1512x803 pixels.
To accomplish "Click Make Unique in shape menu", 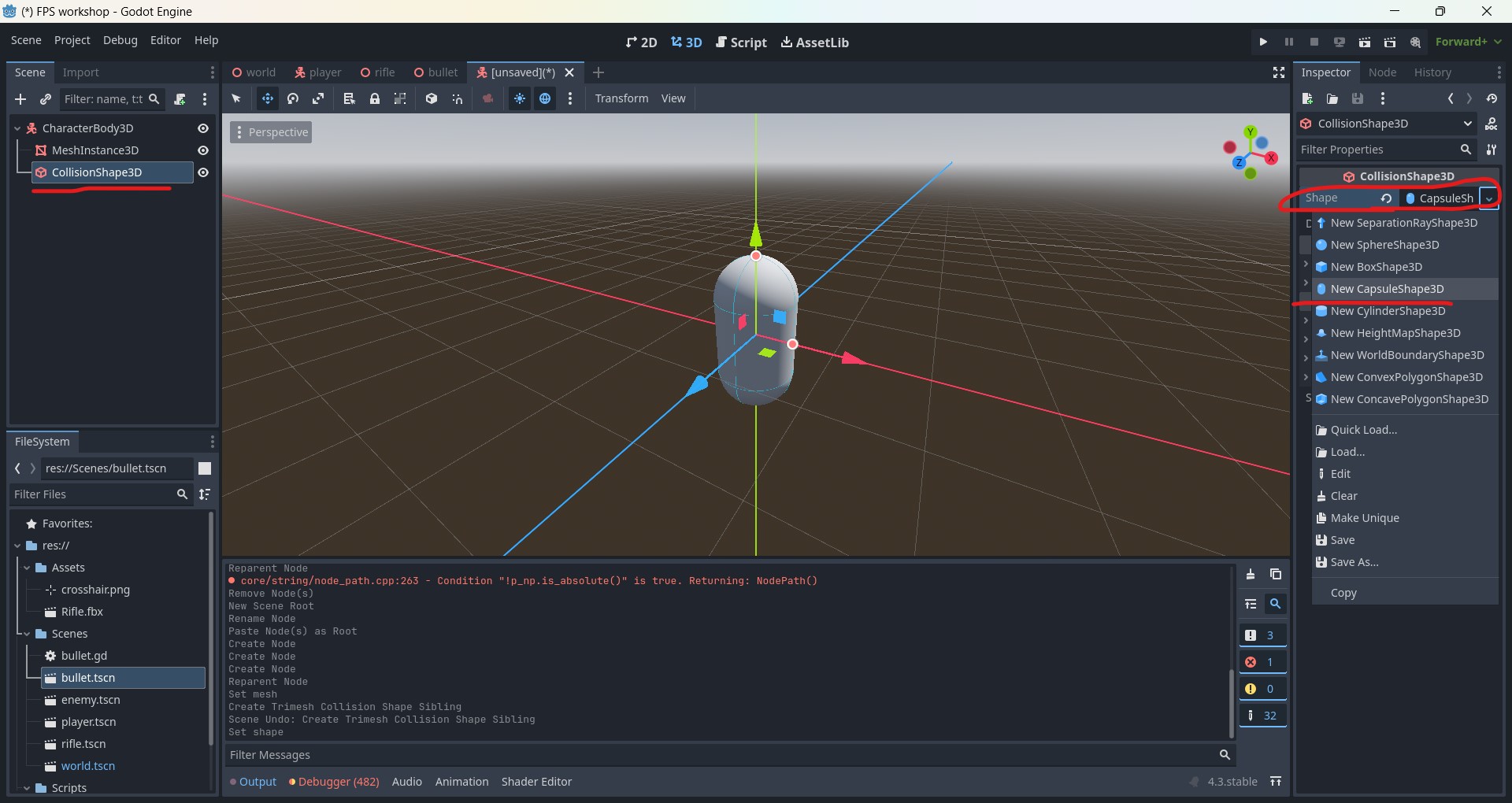I will tap(1364, 518).
